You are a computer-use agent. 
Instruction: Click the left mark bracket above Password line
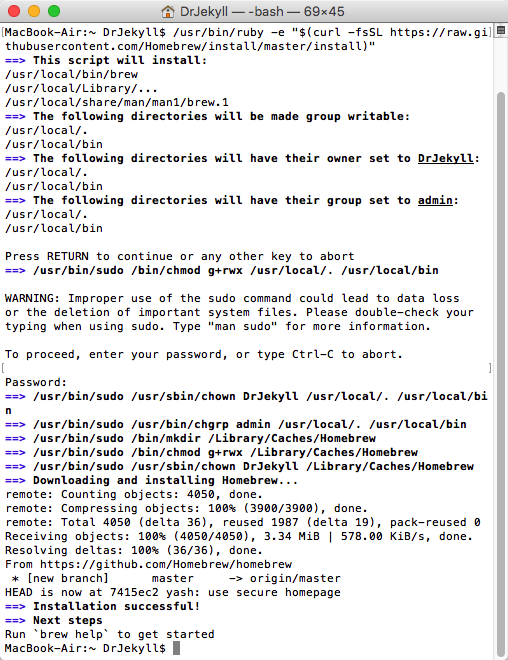(3, 368)
